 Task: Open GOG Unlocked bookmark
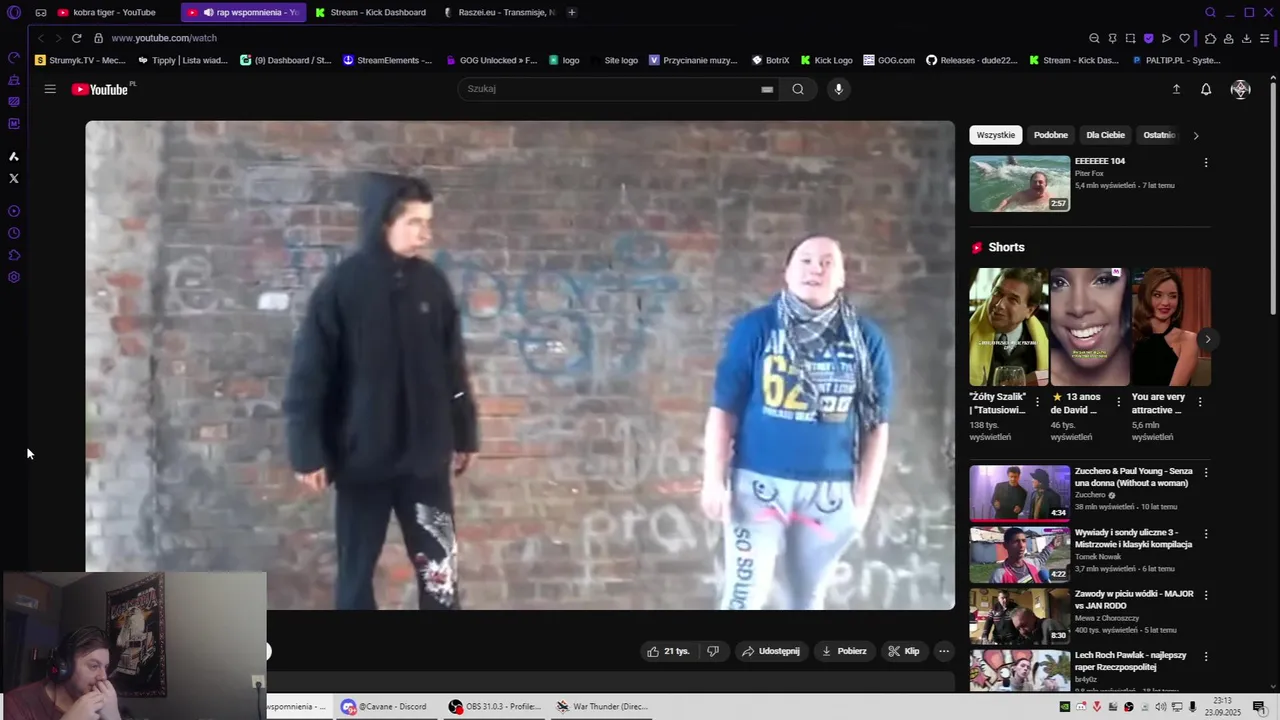click(490, 60)
